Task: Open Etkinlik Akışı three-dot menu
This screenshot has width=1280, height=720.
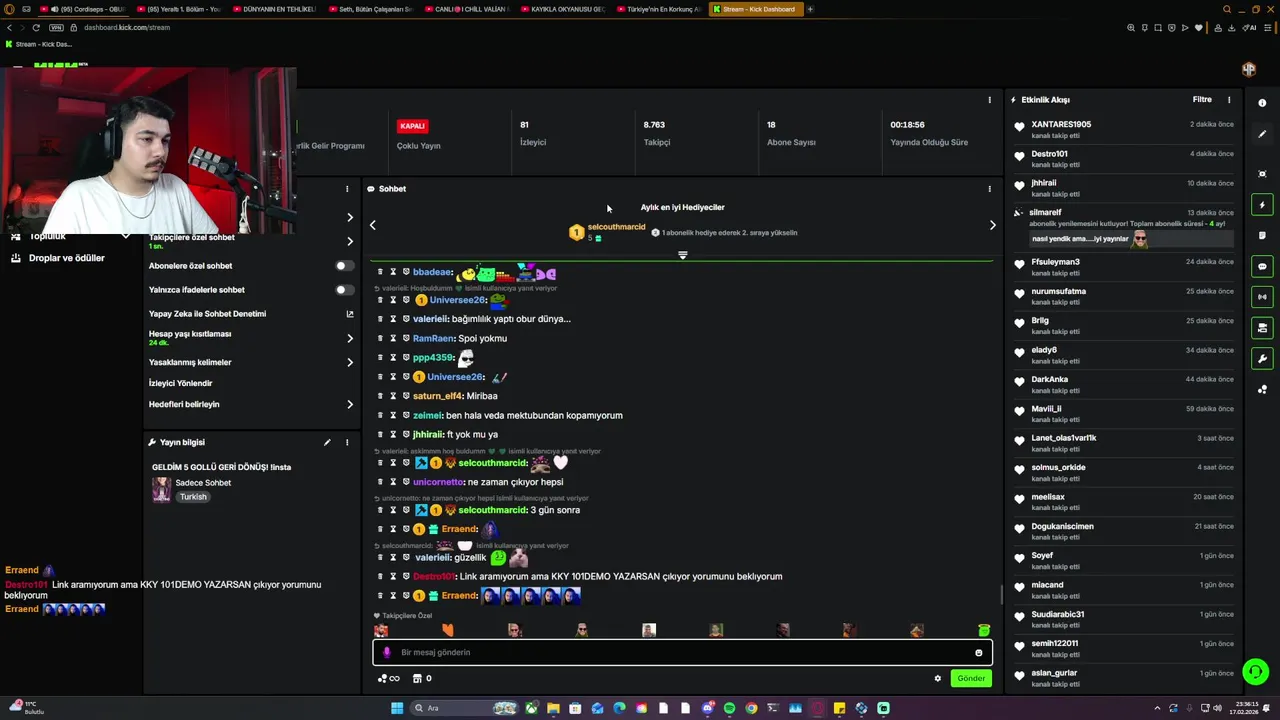Action: coord(1229,100)
